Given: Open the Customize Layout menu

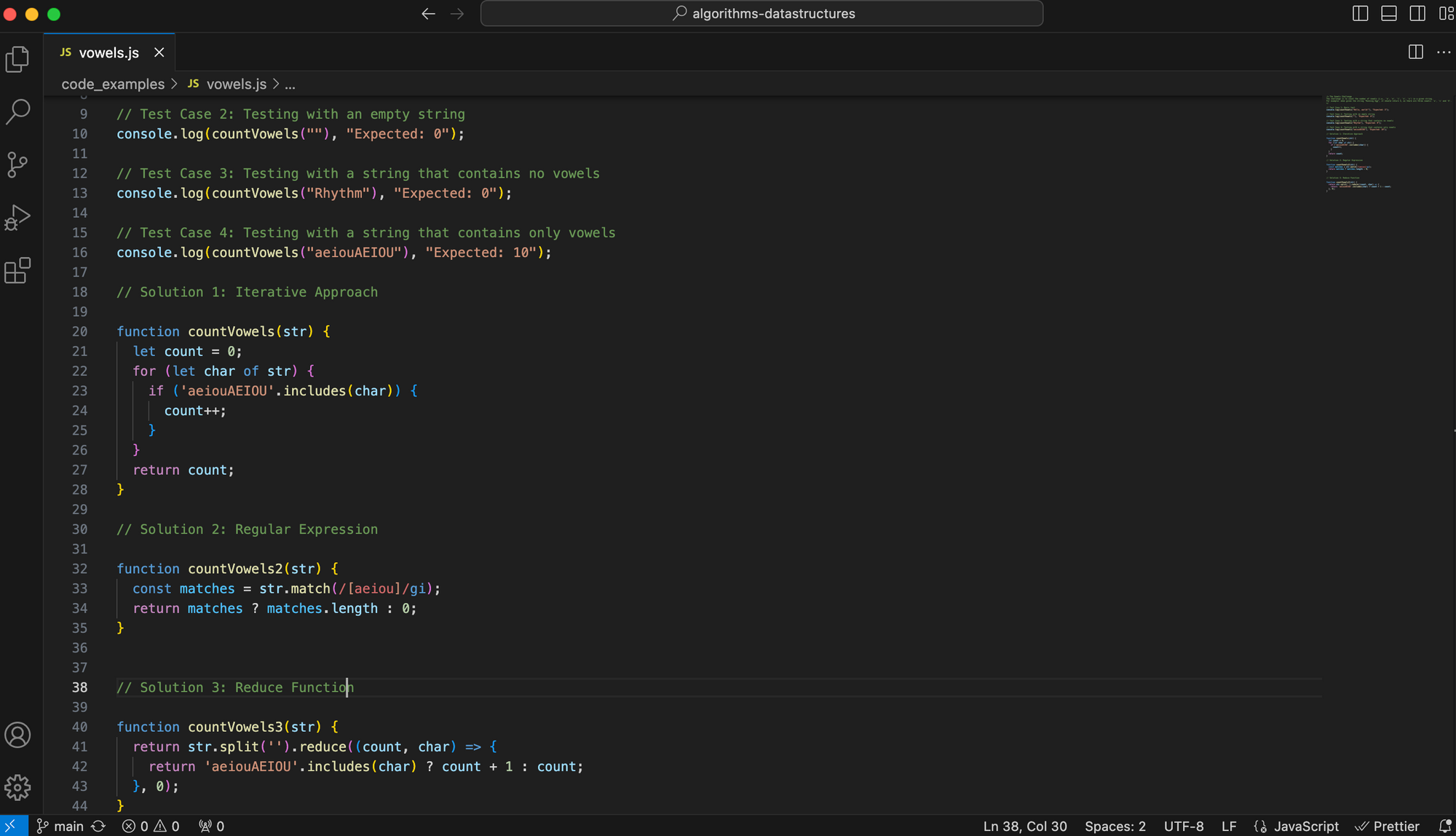Looking at the screenshot, I should 1445,13.
